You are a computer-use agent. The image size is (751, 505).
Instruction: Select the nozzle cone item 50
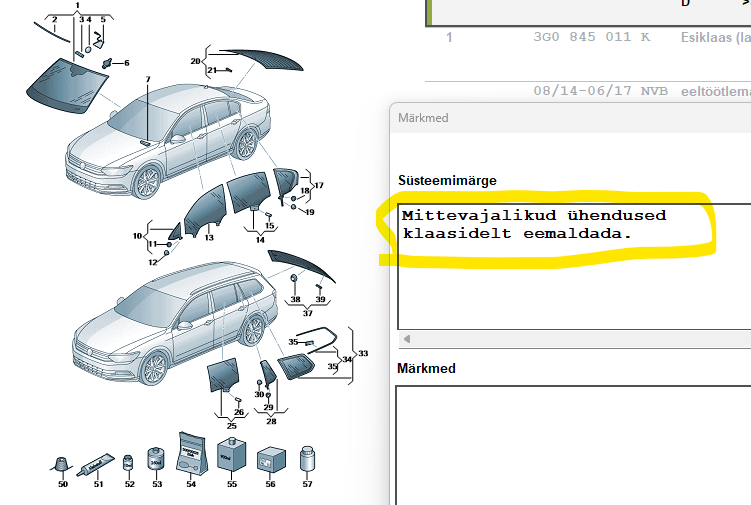click(x=62, y=464)
